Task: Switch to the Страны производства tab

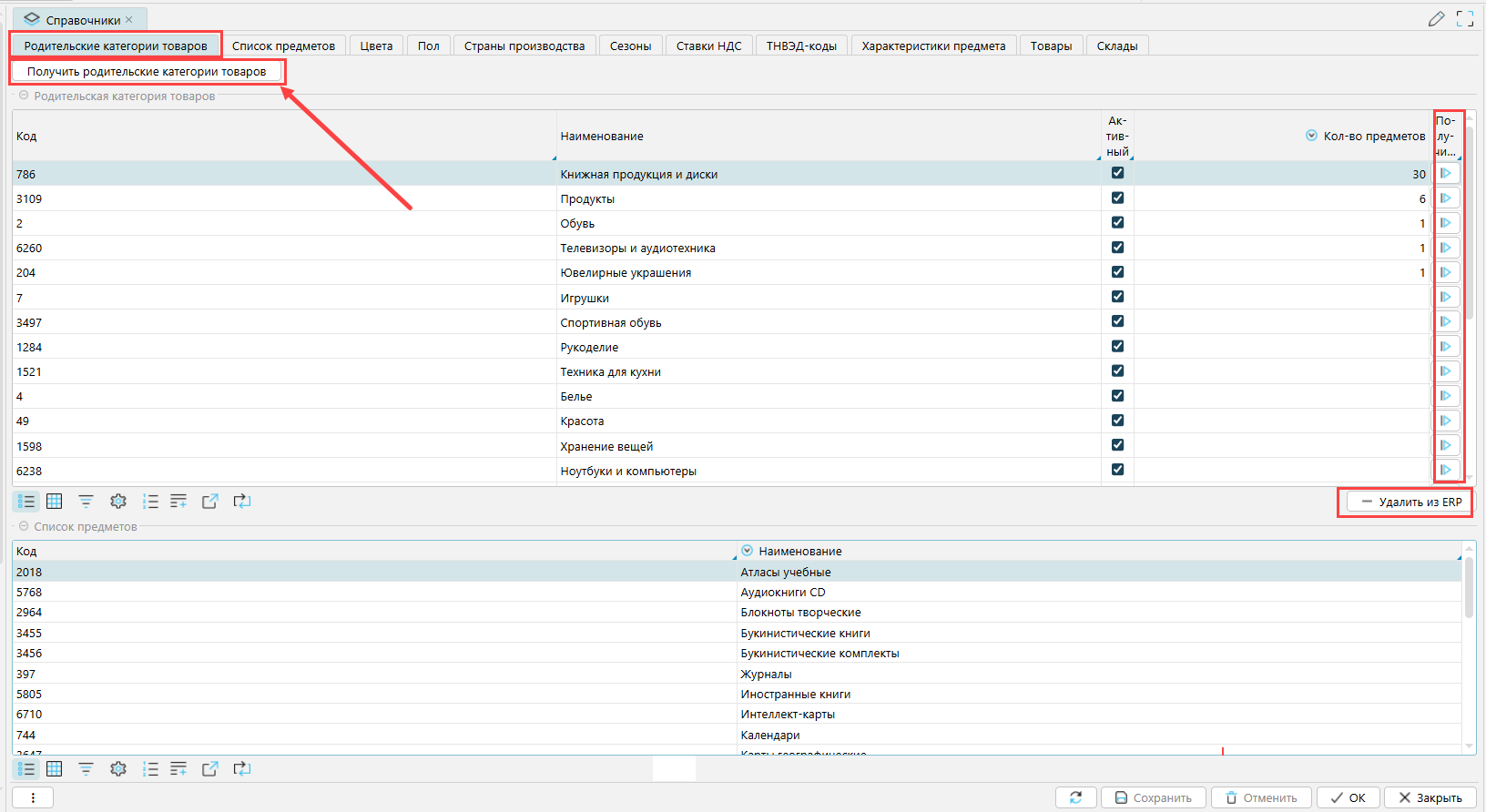Action: 524,46
